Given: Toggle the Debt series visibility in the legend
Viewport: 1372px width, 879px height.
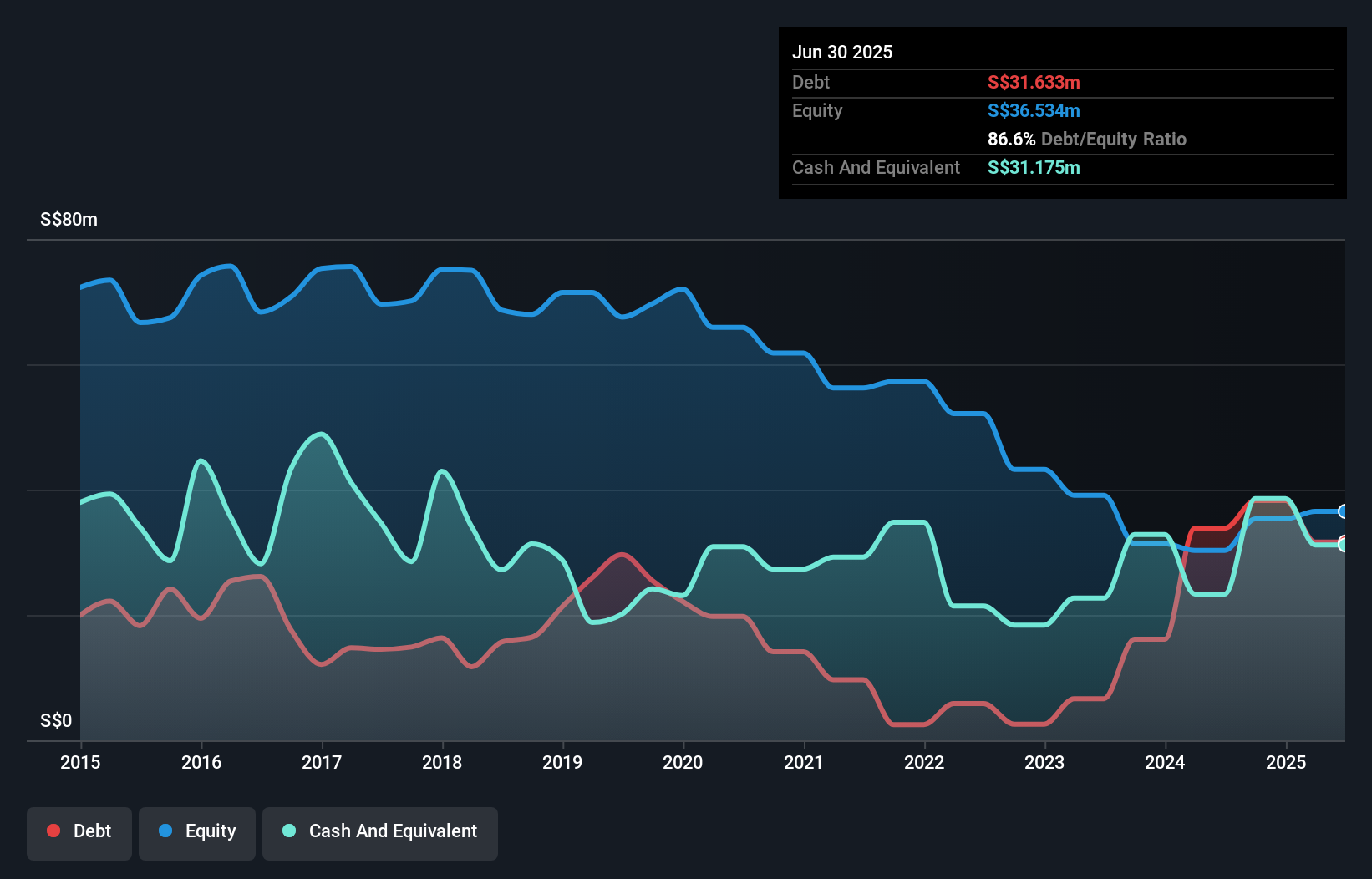Looking at the screenshot, I should [x=79, y=832].
